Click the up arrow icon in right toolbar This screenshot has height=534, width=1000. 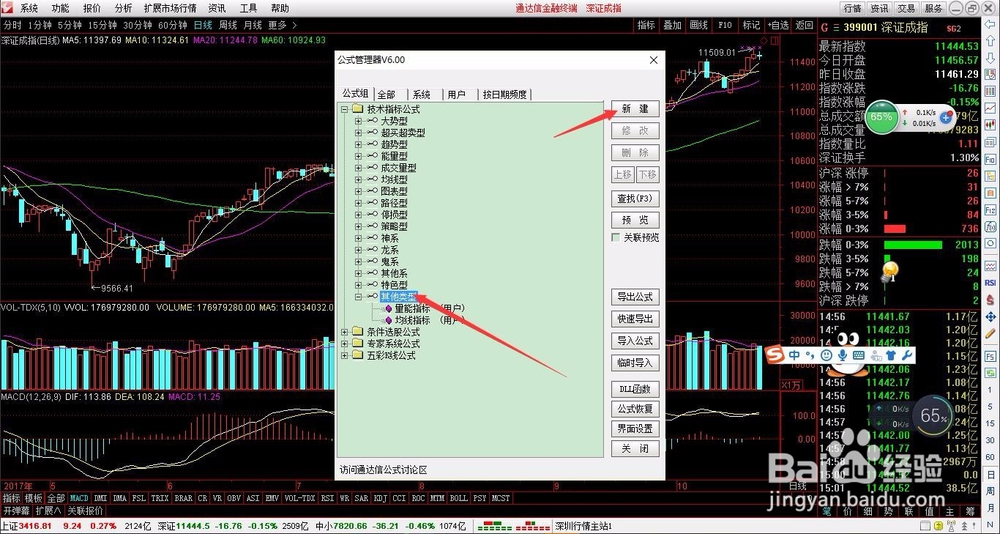pos(990,40)
